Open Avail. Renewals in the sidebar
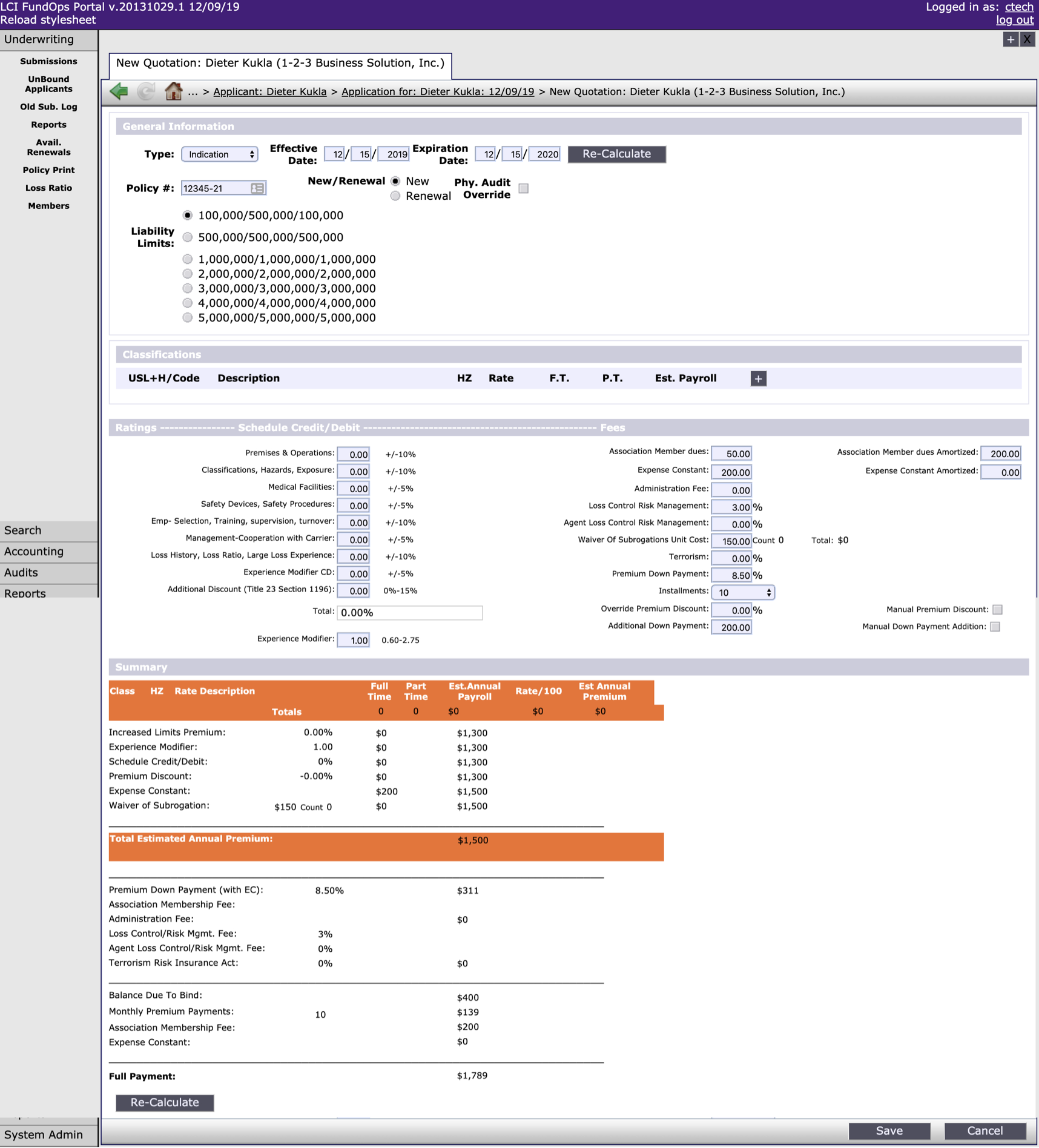Viewport: 1039px width, 1148px height. click(48, 147)
